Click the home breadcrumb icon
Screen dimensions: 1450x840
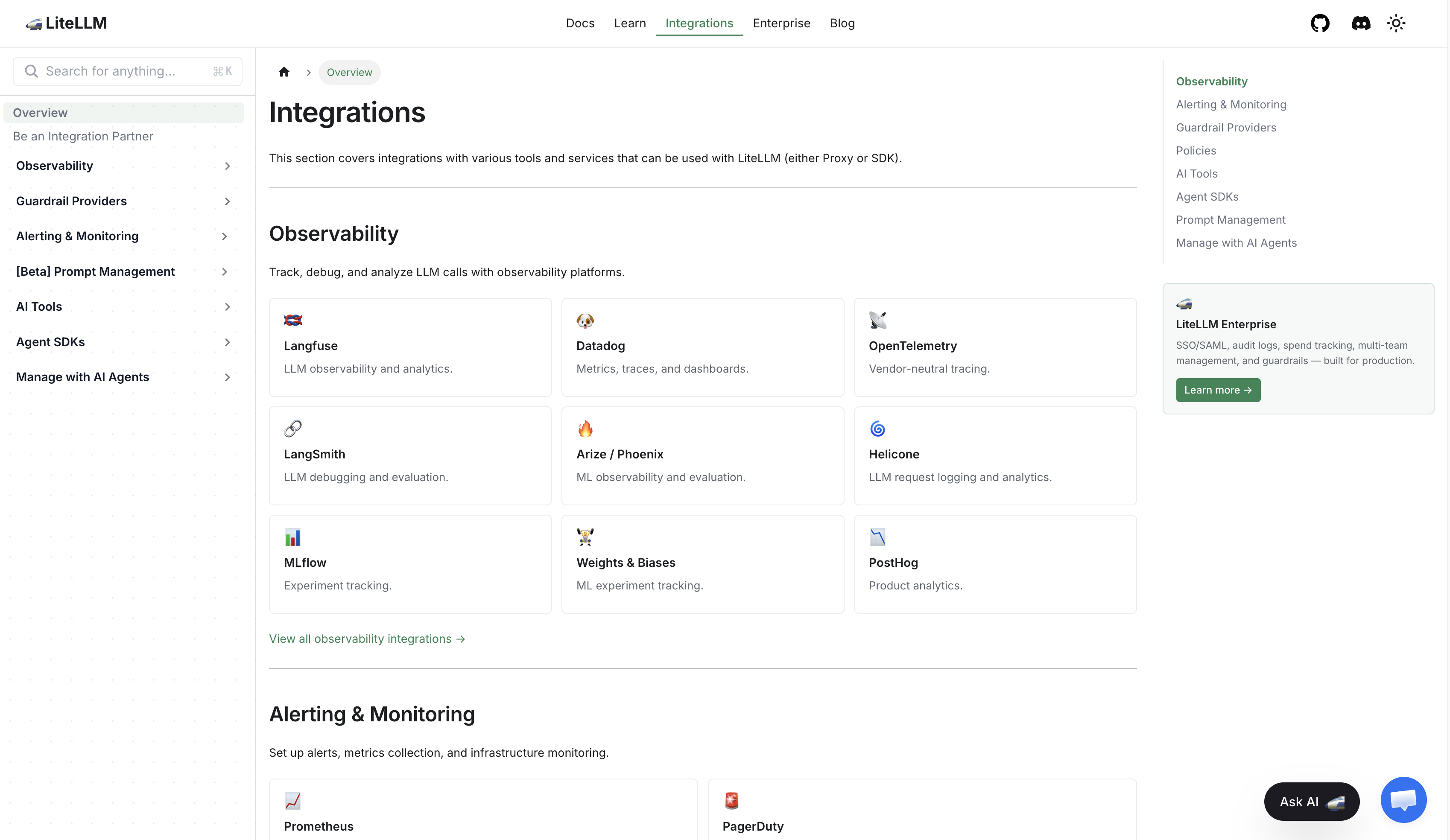284,72
